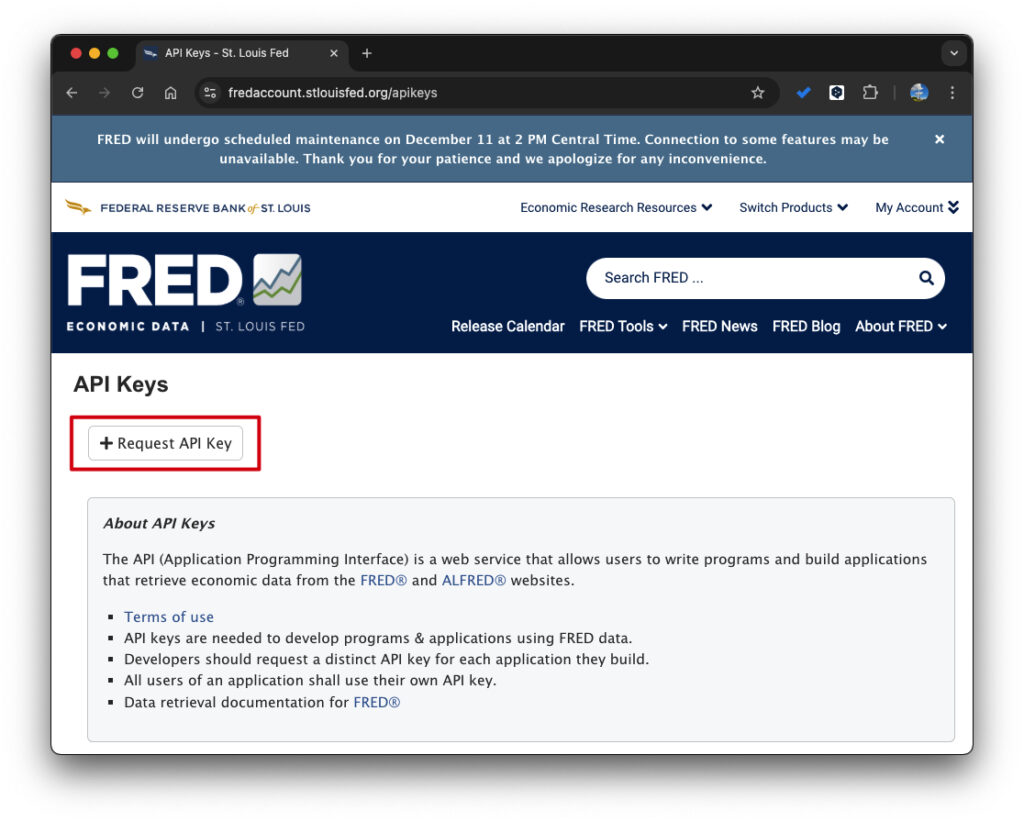Close the API Keys browser tab
This screenshot has width=1024, height=822.
point(334,53)
